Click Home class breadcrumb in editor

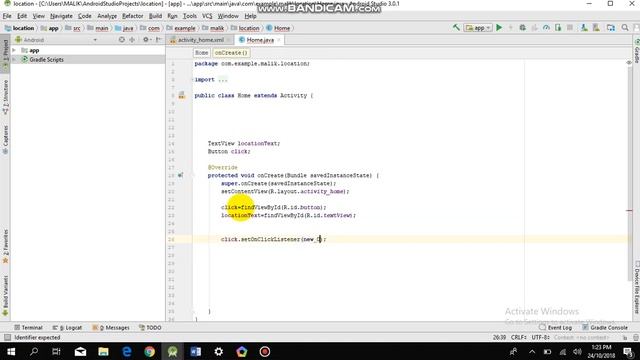pos(202,53)
